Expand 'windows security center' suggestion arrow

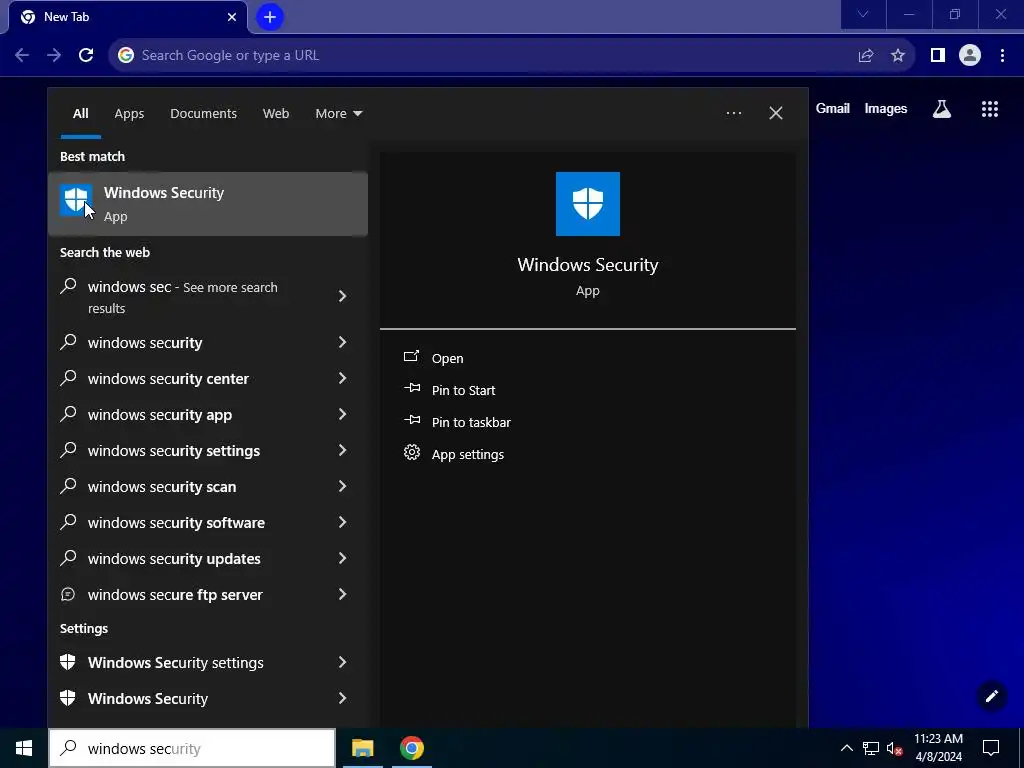343,378
